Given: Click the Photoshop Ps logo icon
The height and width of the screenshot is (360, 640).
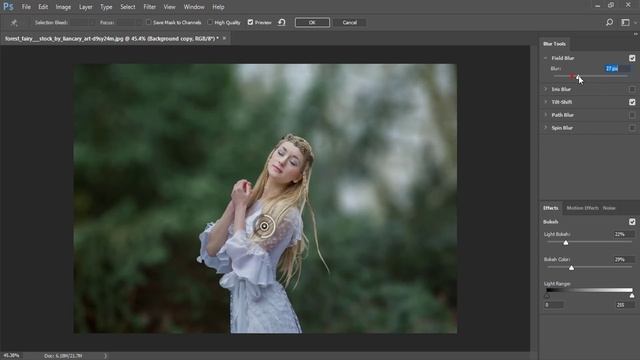Looking at the screenshot, I should (x=8, y=7).
